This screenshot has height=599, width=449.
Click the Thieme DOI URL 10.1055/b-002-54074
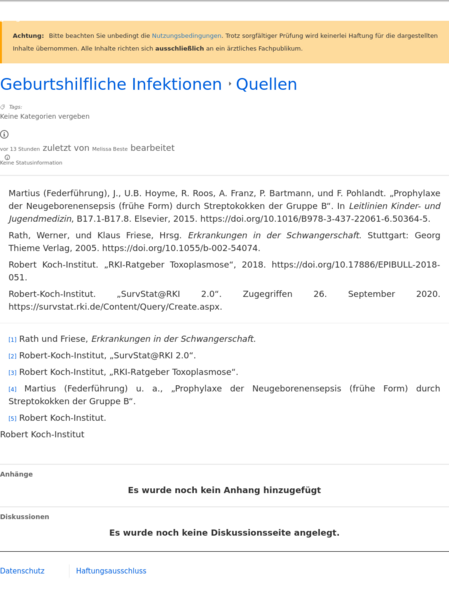pyautogui.click(x=180, y=248)
